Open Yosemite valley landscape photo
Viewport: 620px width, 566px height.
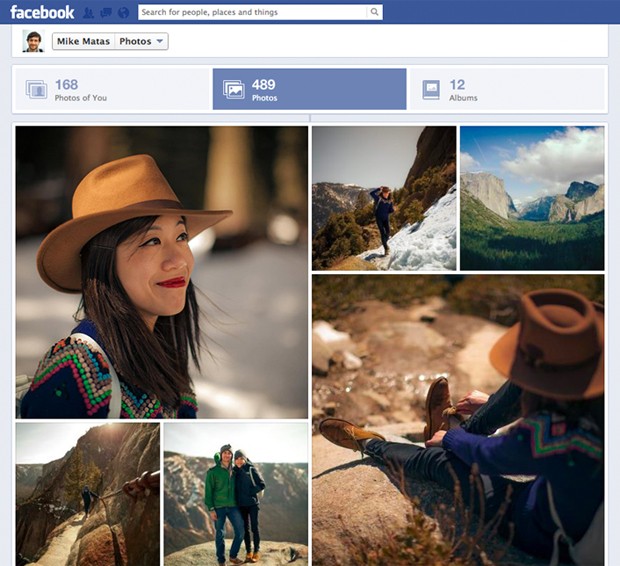(x=531, y=197)
